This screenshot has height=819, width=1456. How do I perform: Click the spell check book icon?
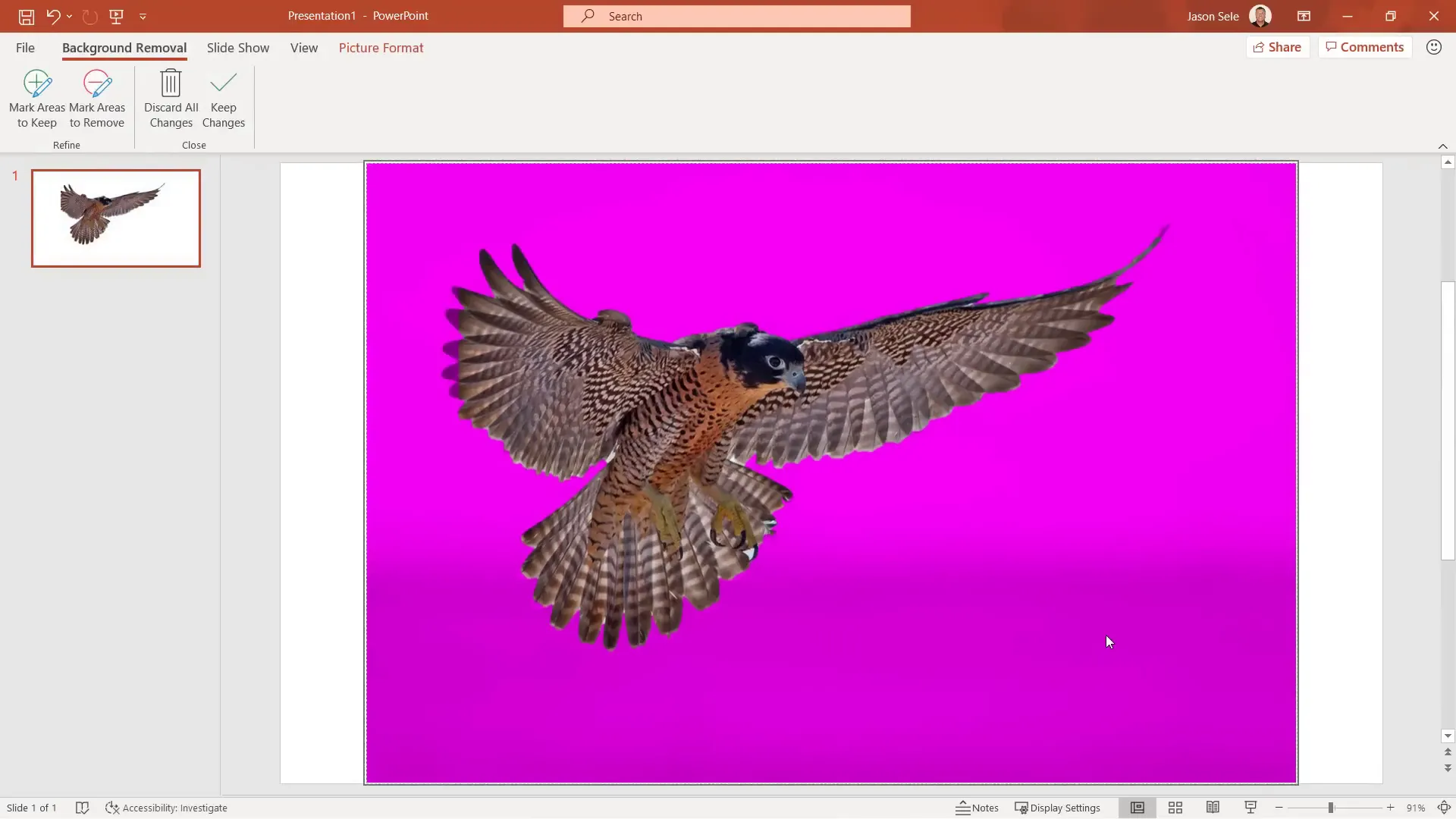83,808
